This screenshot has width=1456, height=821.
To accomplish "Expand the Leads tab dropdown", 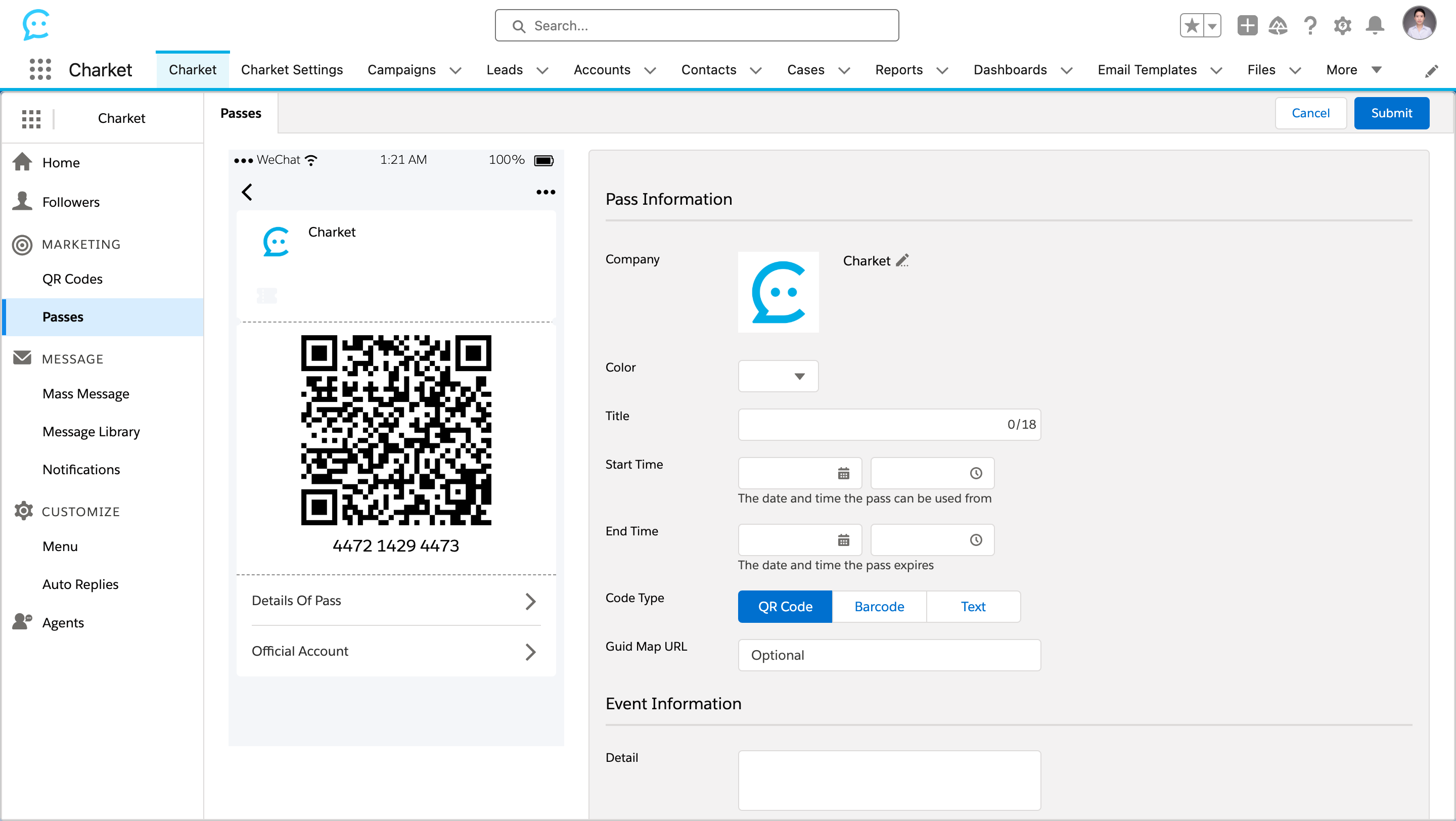I will (x=542, y=71).
